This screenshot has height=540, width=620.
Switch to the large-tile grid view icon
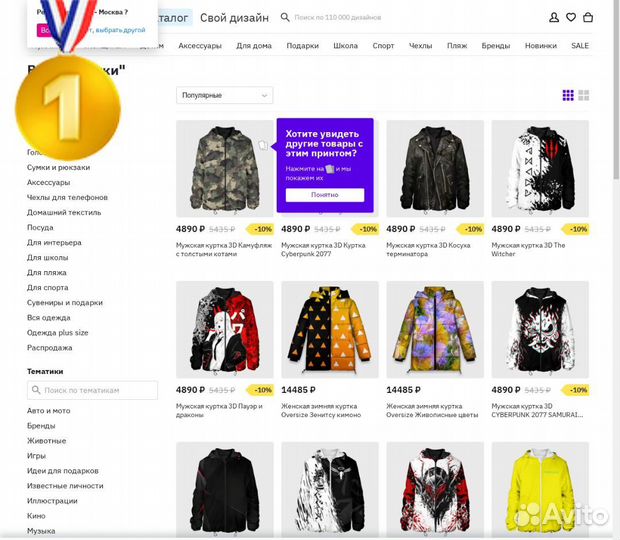click(584, 95)
